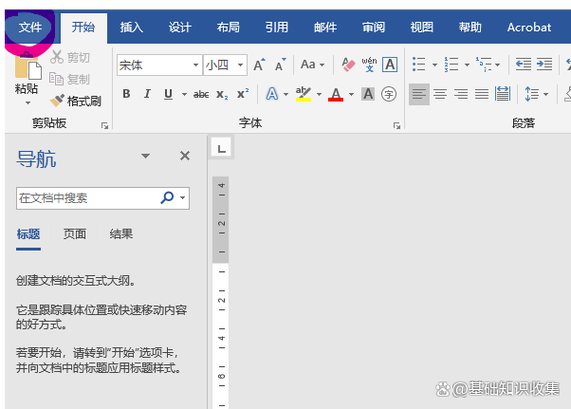Apply yellow text highlight color

(303, 94)
